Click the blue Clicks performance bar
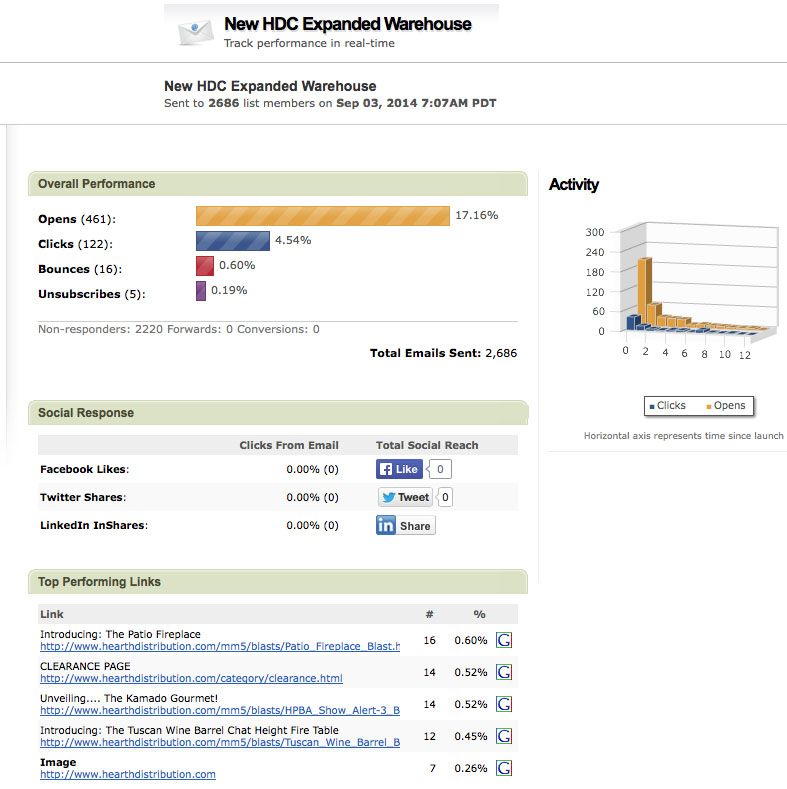 232,241
